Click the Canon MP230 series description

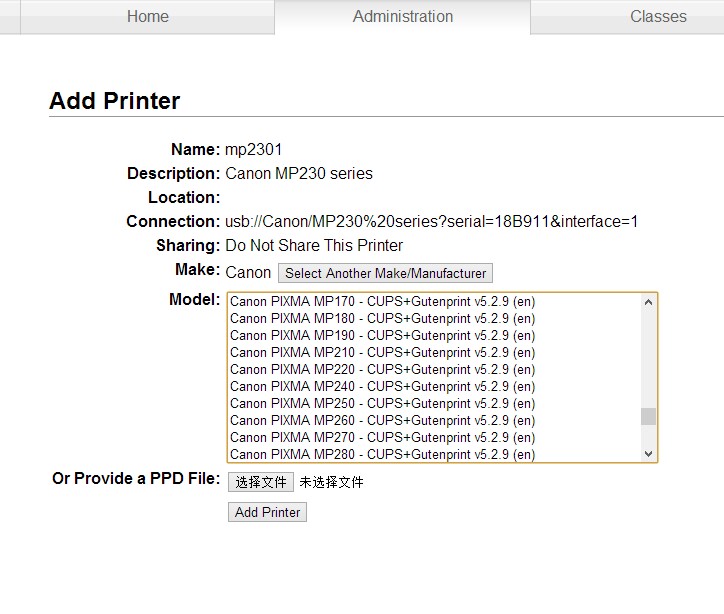point(299,174)
